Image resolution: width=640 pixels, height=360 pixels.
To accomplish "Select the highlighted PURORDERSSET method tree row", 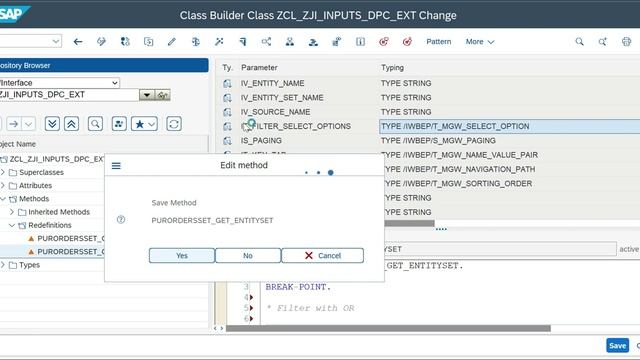I will click(52, 251).
